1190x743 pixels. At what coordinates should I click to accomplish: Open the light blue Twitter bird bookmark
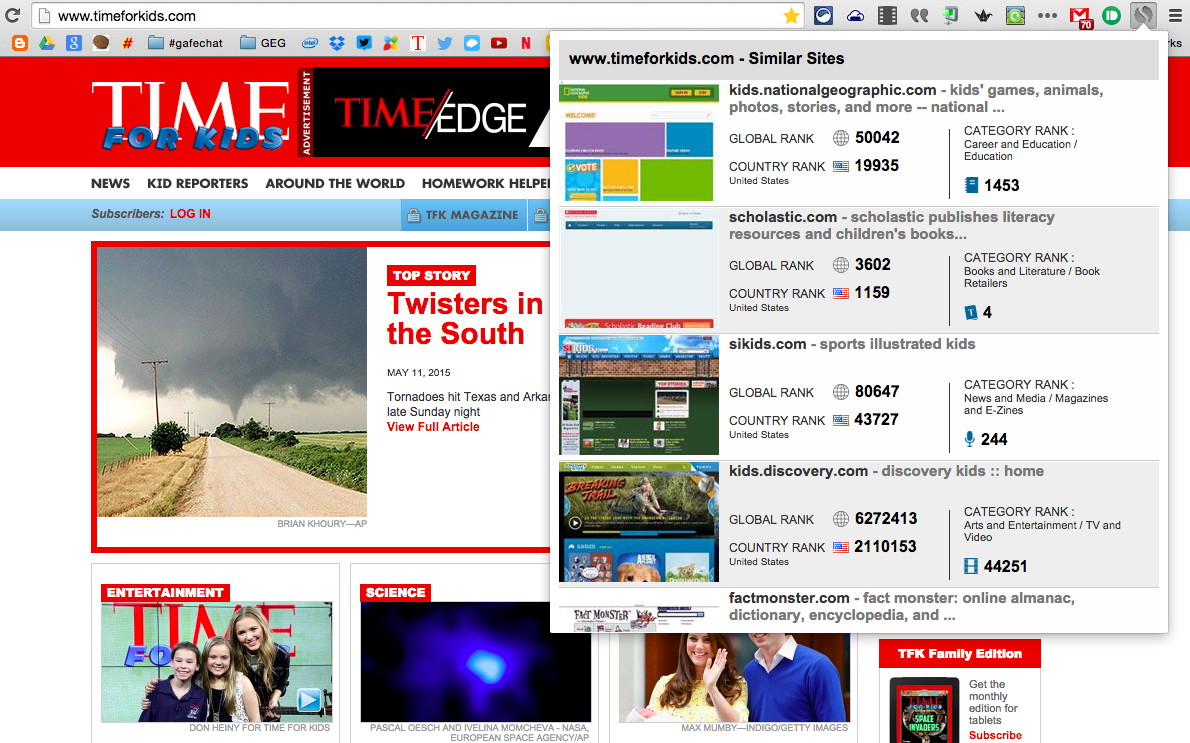click(445, 43)
